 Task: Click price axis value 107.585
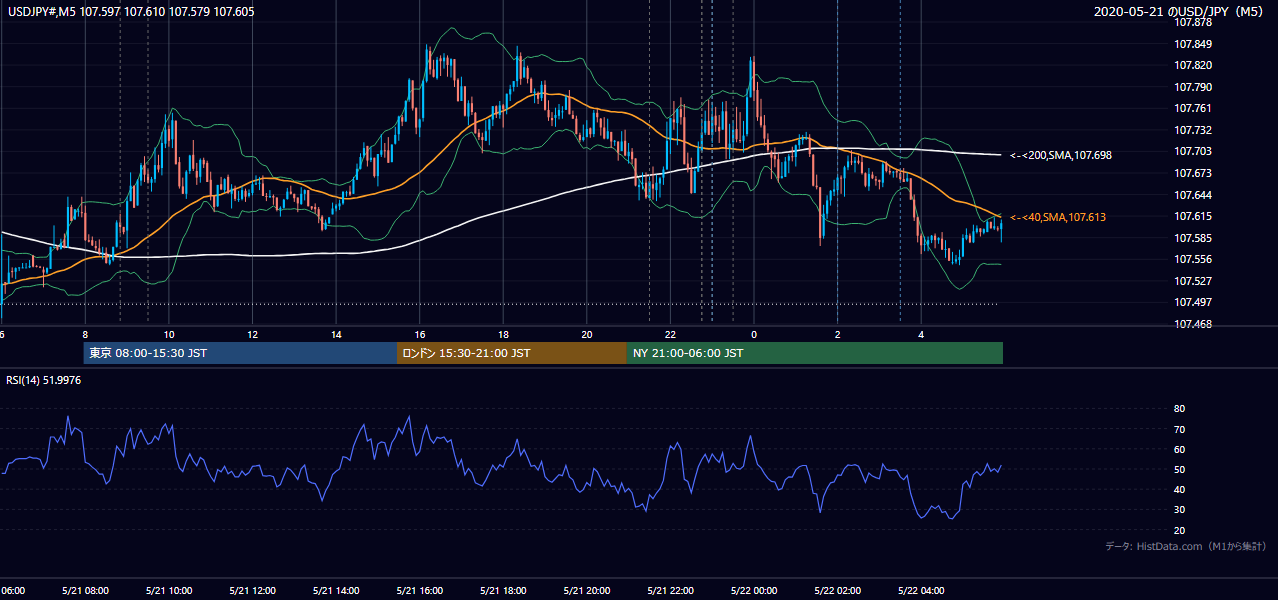(1194, 238)
